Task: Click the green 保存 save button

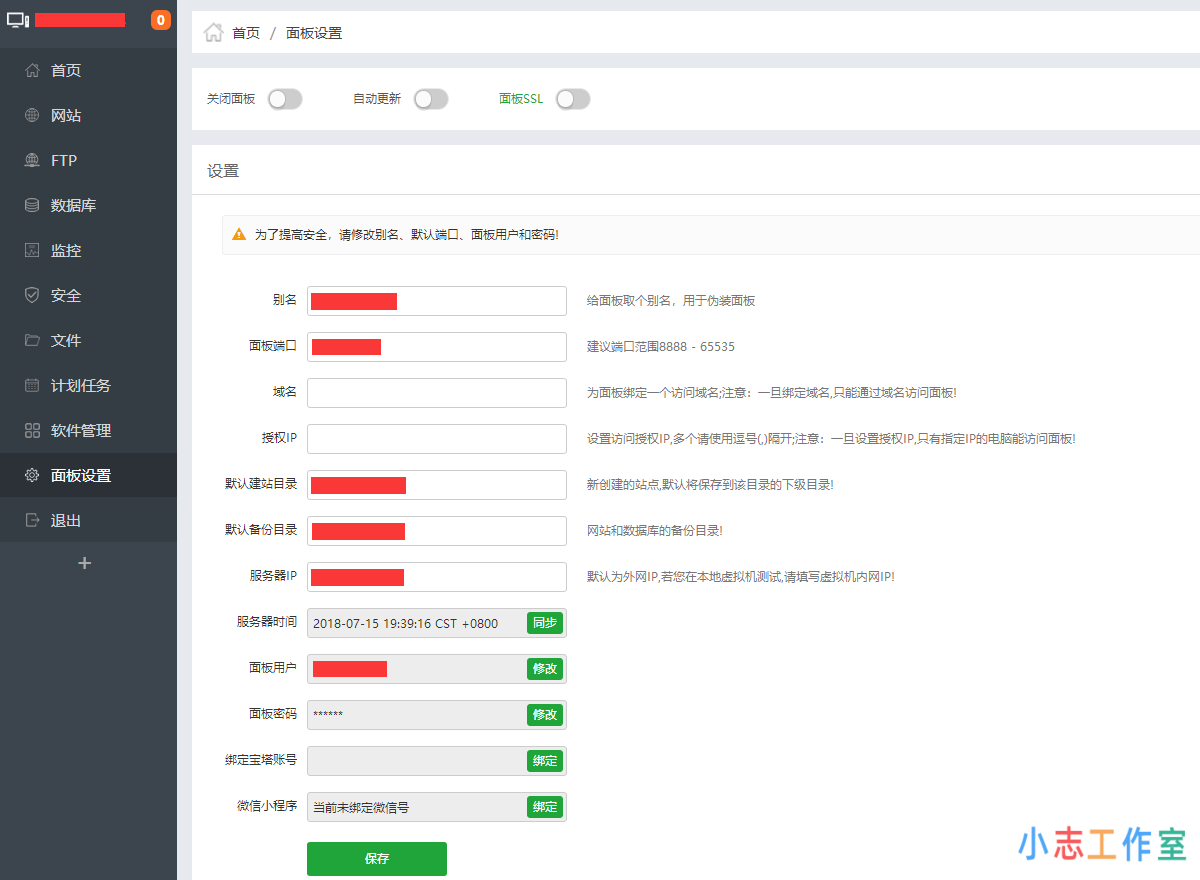Action: coord(377,858)
